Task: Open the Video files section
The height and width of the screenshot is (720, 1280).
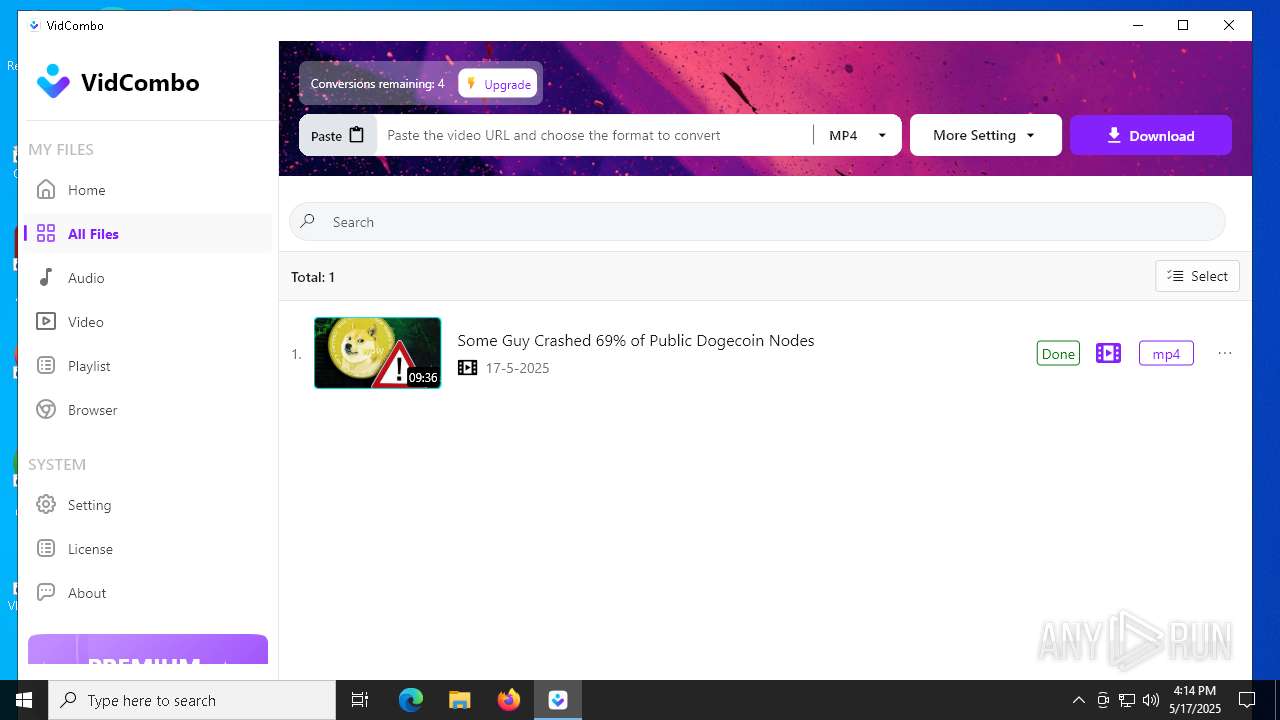Action: [x=148, y=322]
